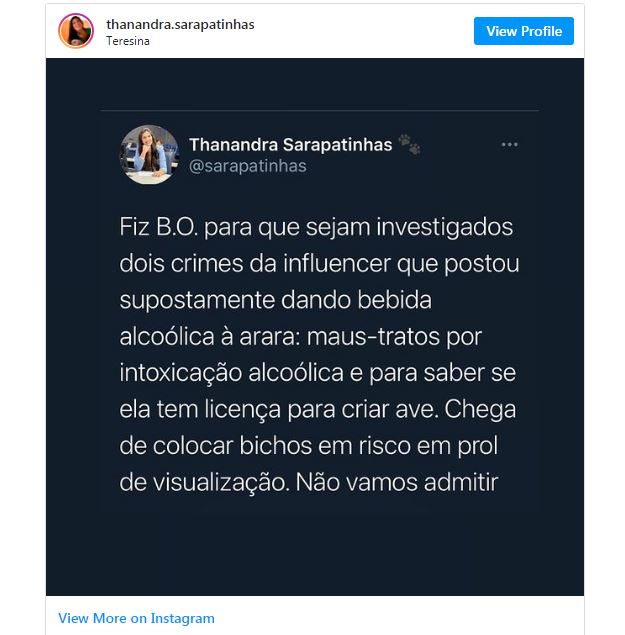Click the thin divider line above tweet
This screenshot has height=635, width=625.
(x=320, y=110)
